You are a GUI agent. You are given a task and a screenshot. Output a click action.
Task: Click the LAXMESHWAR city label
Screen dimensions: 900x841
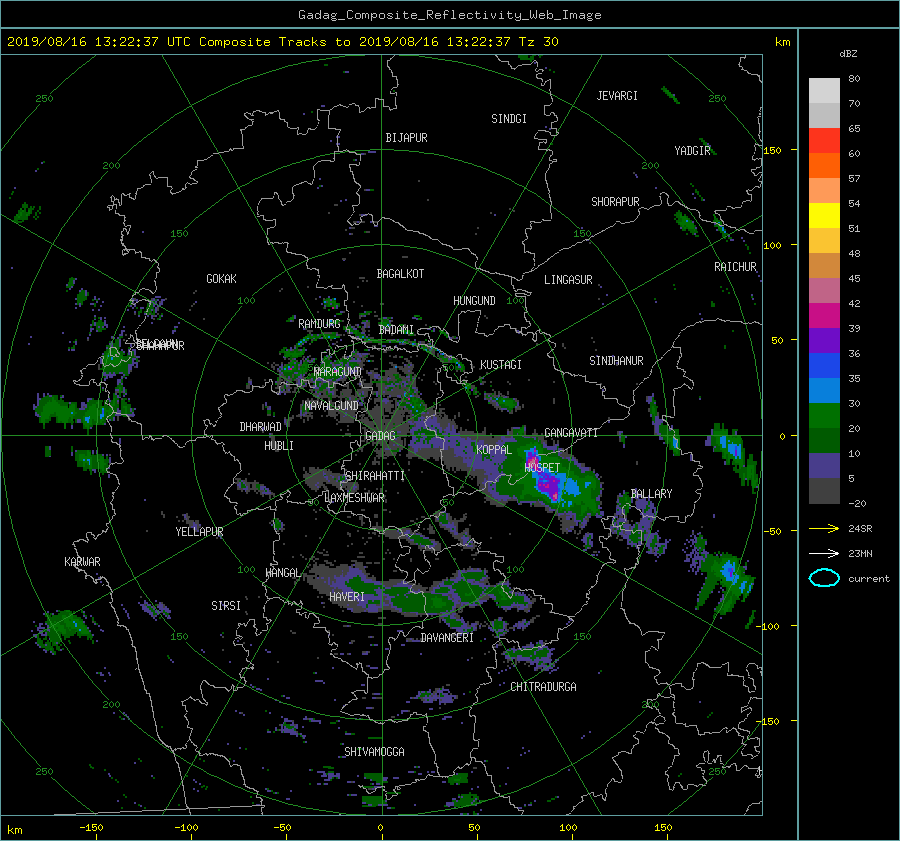[354, 498]
